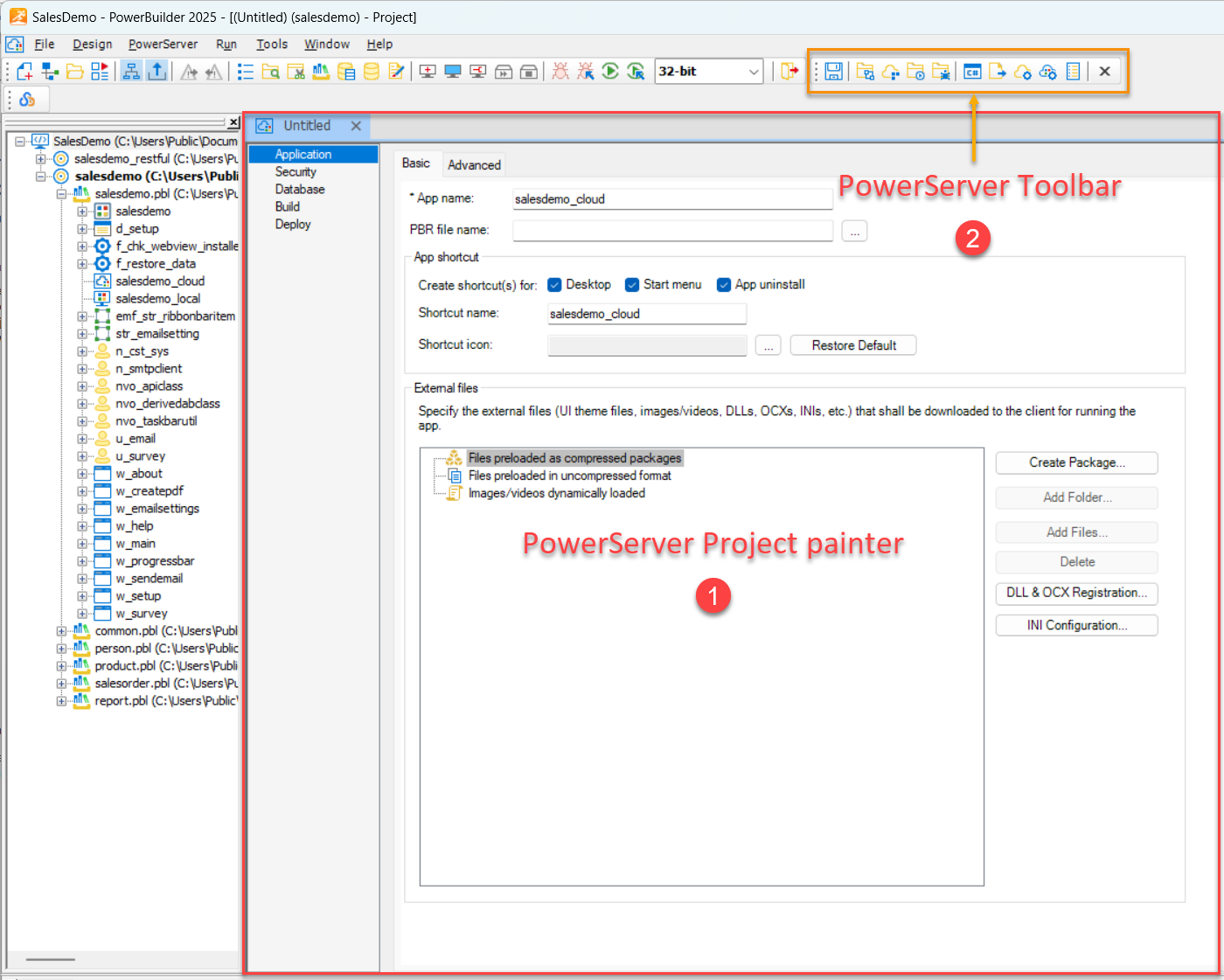
Task: Disable the App uninstall checkbox
Action: (x=724, y=285)
